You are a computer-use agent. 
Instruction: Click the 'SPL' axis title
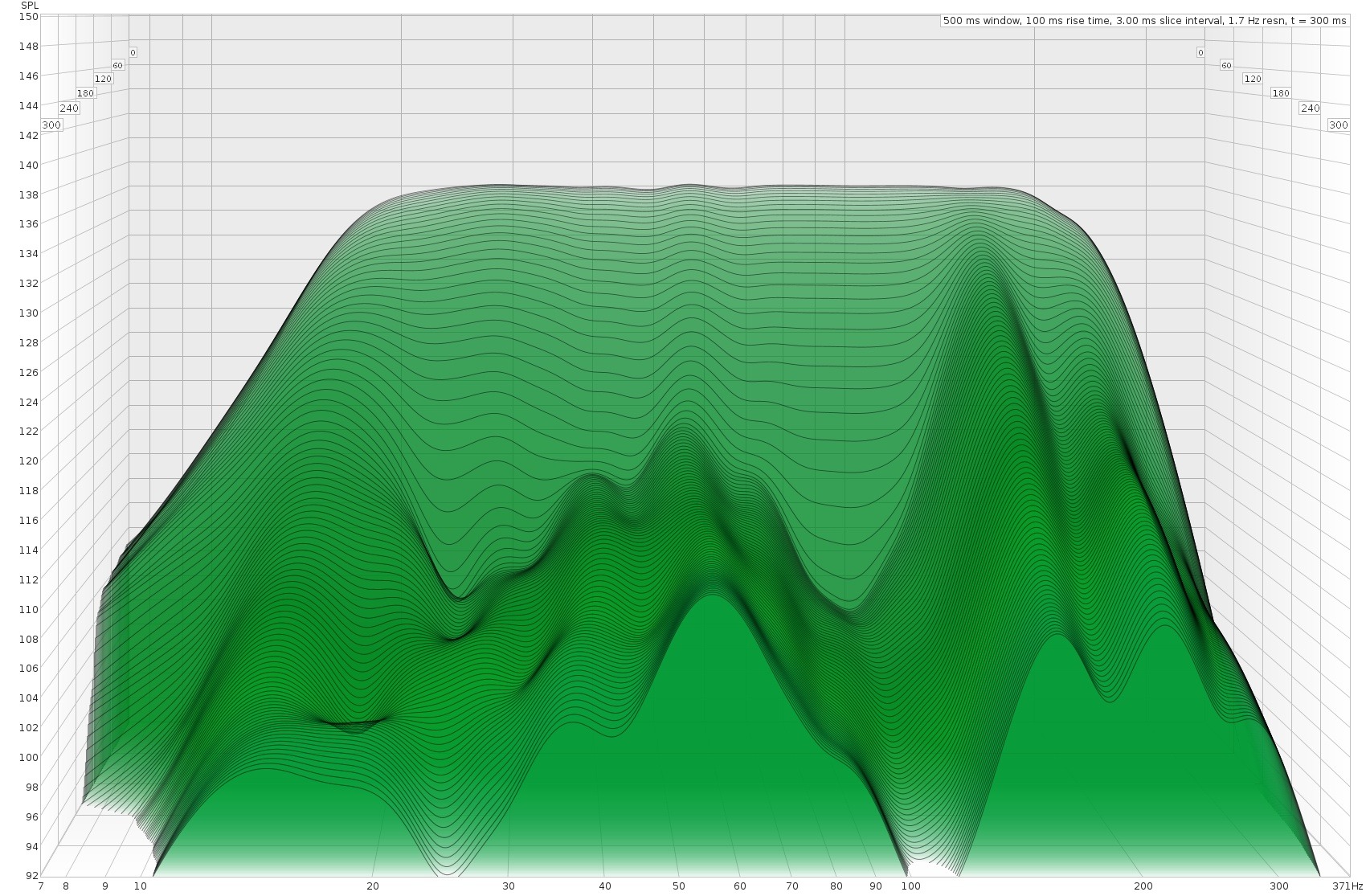pos(29,6)
